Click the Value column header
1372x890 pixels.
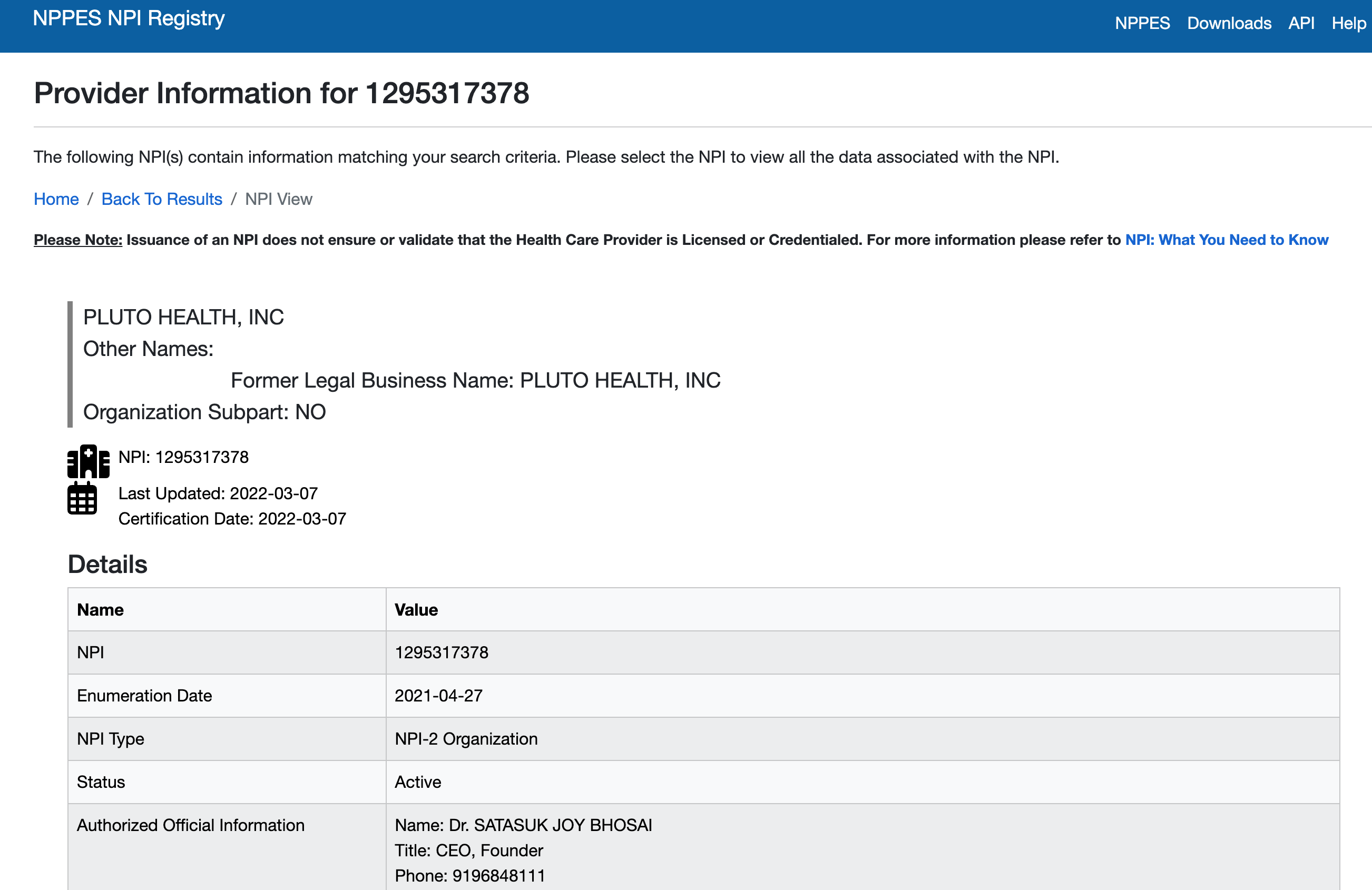[416, 609]
